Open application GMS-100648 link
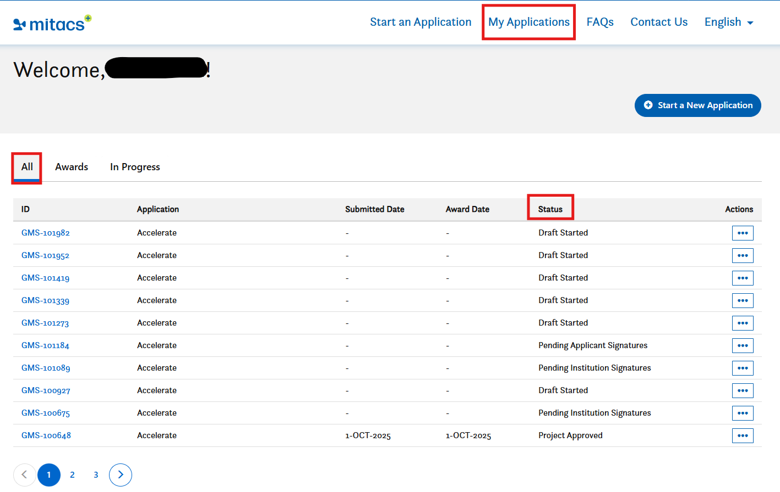Image resolution: width=780 pixels, height=492 pixels. [x=46, y=435]
